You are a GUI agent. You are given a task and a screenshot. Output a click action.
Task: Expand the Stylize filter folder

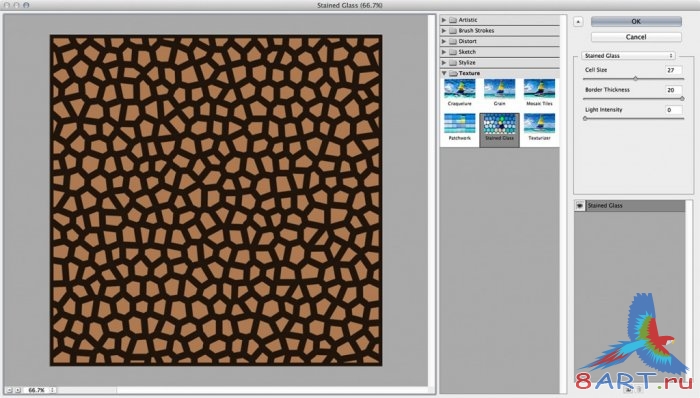pos(444,62)
